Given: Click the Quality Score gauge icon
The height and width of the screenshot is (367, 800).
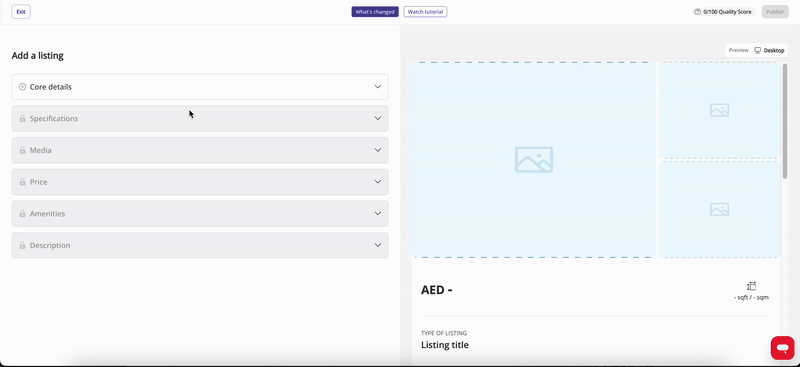Looking at the screenshot, I should (x=697, y=12).
